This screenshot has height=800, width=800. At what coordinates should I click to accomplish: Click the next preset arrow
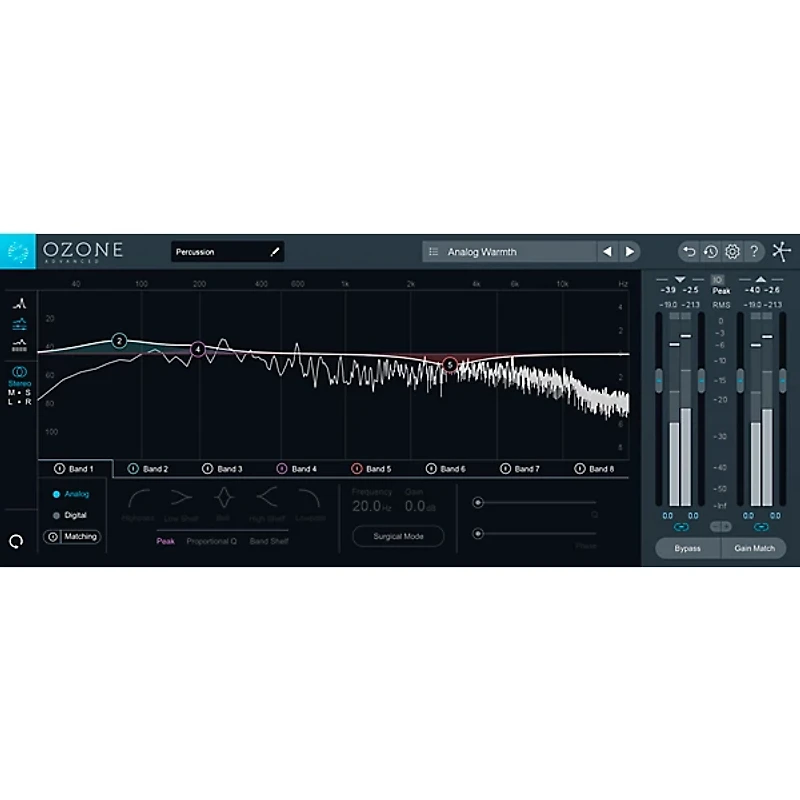[629, 251]
